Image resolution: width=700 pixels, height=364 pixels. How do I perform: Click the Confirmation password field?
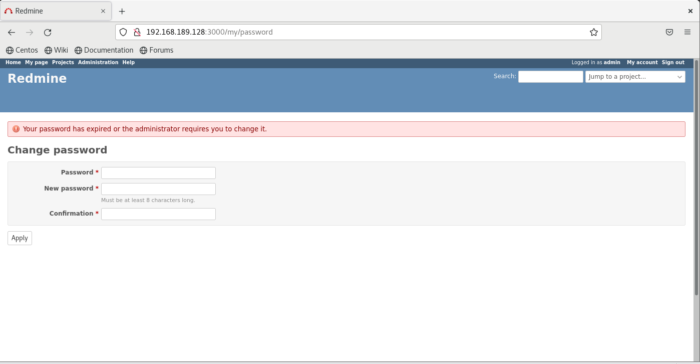tap(158, 214)
